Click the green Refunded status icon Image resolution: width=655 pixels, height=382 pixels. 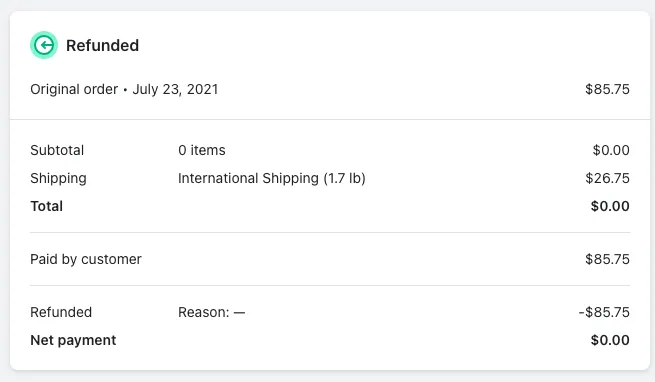[44, 45]
